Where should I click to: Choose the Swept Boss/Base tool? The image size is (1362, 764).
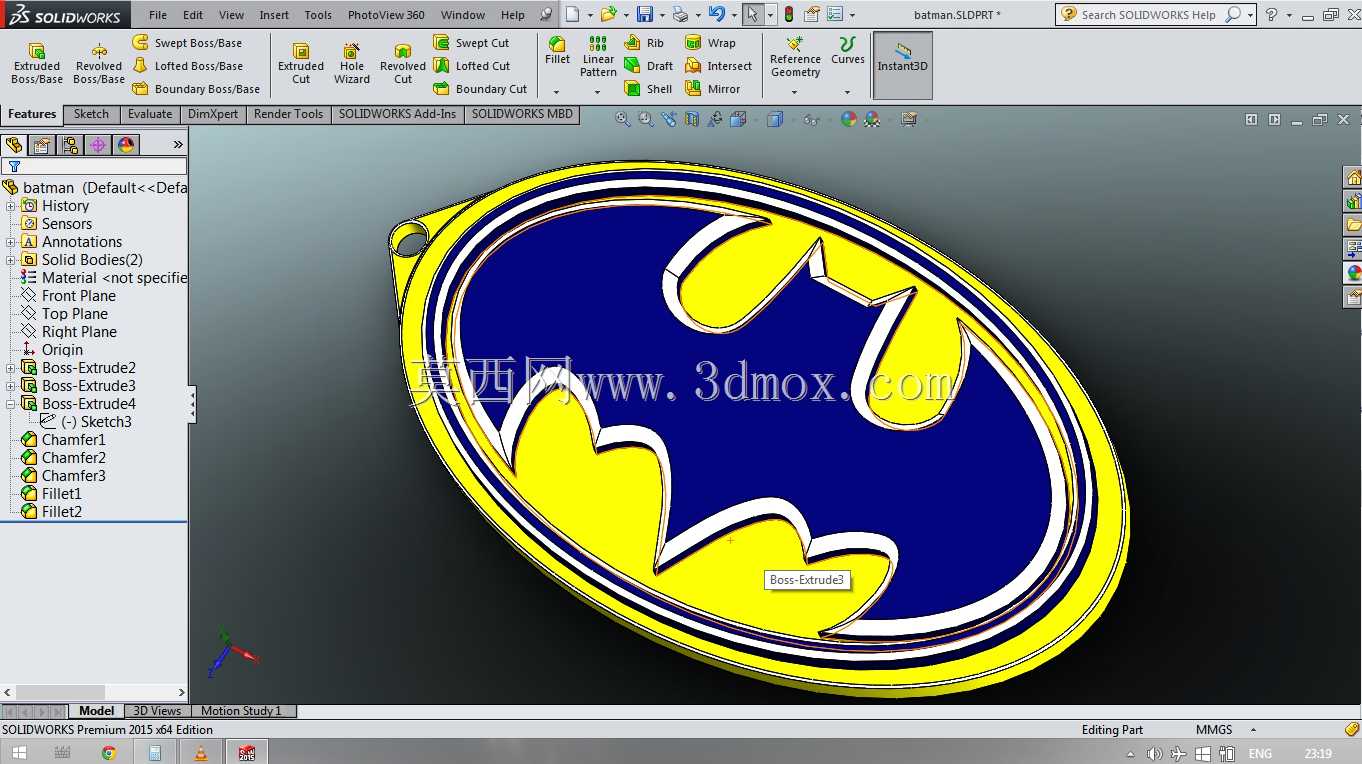click(x=187, y=43)
